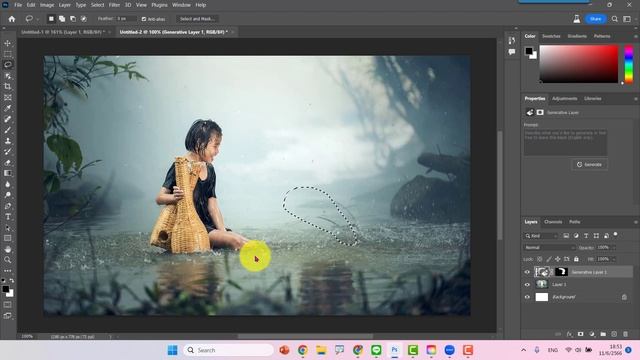Switch to the Swatches tab

[x=551, y=36]
